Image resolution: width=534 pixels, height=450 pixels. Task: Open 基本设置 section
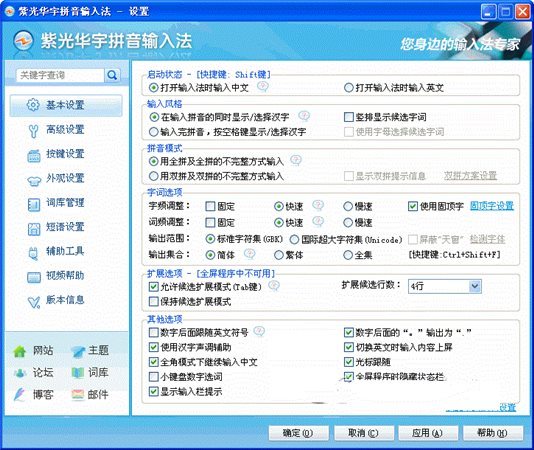coord(66,105)
